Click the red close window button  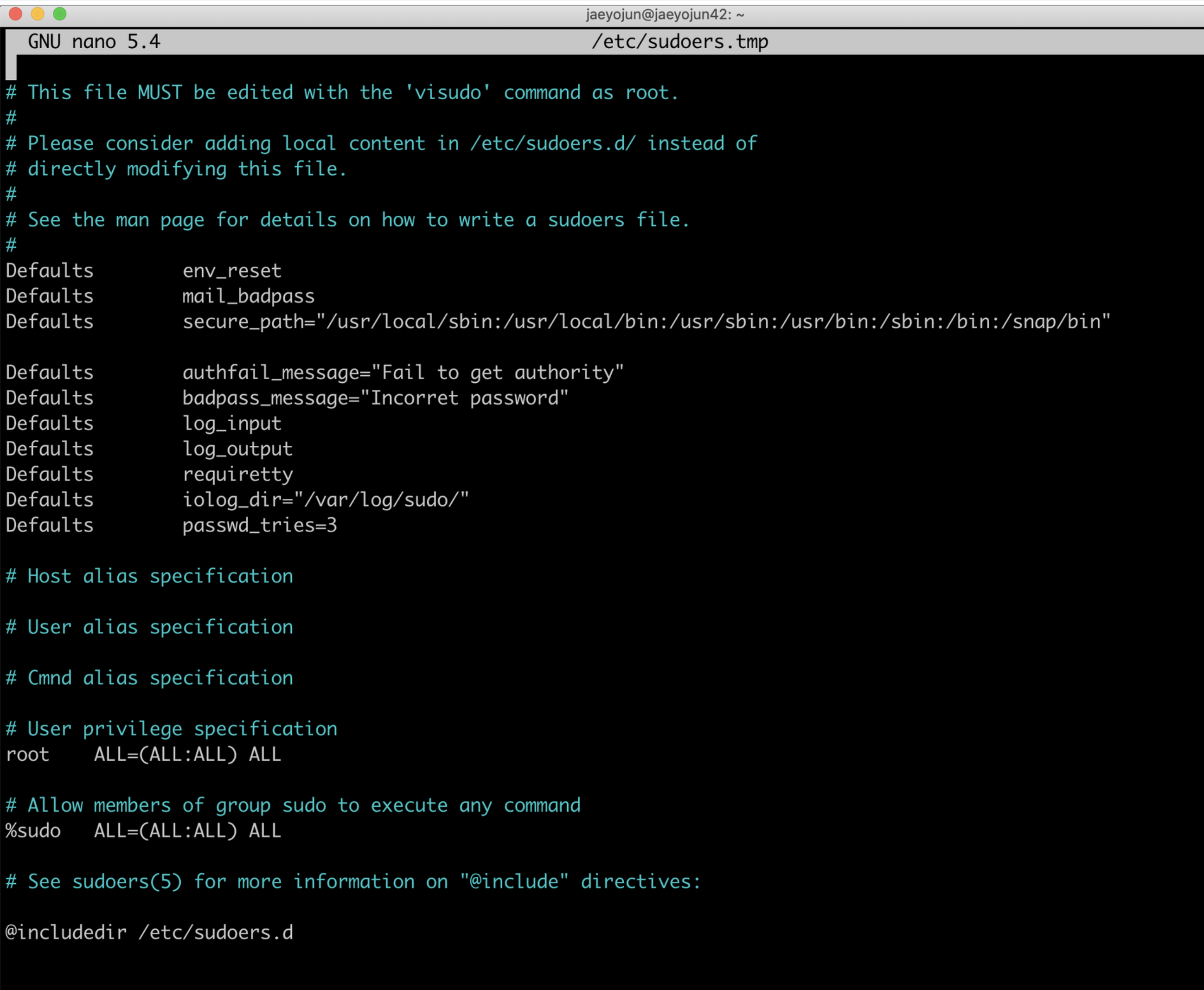[x=15, y=14]
